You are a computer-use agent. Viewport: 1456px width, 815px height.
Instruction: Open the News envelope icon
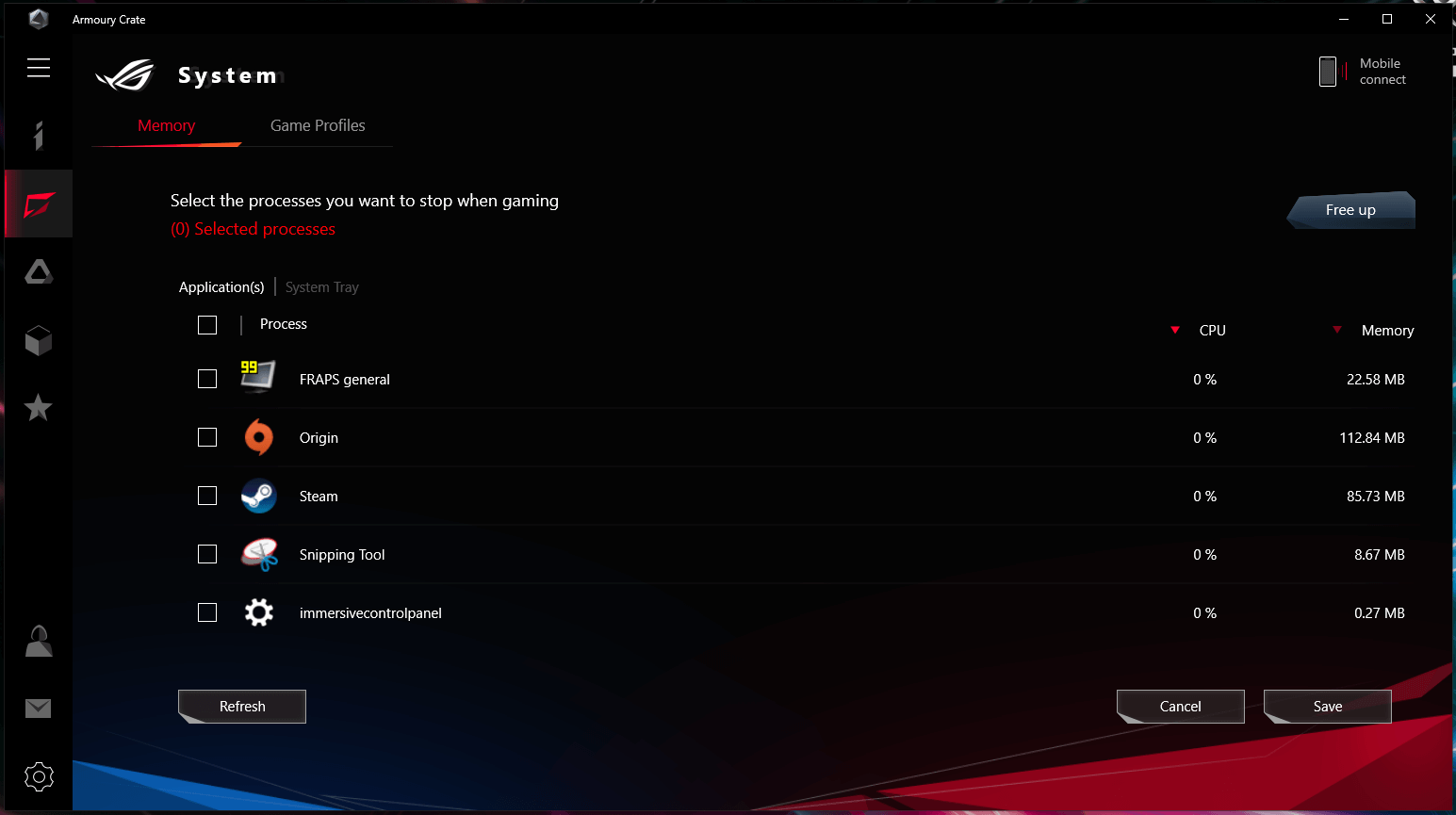pyautogui.click(x=39, y=709)
